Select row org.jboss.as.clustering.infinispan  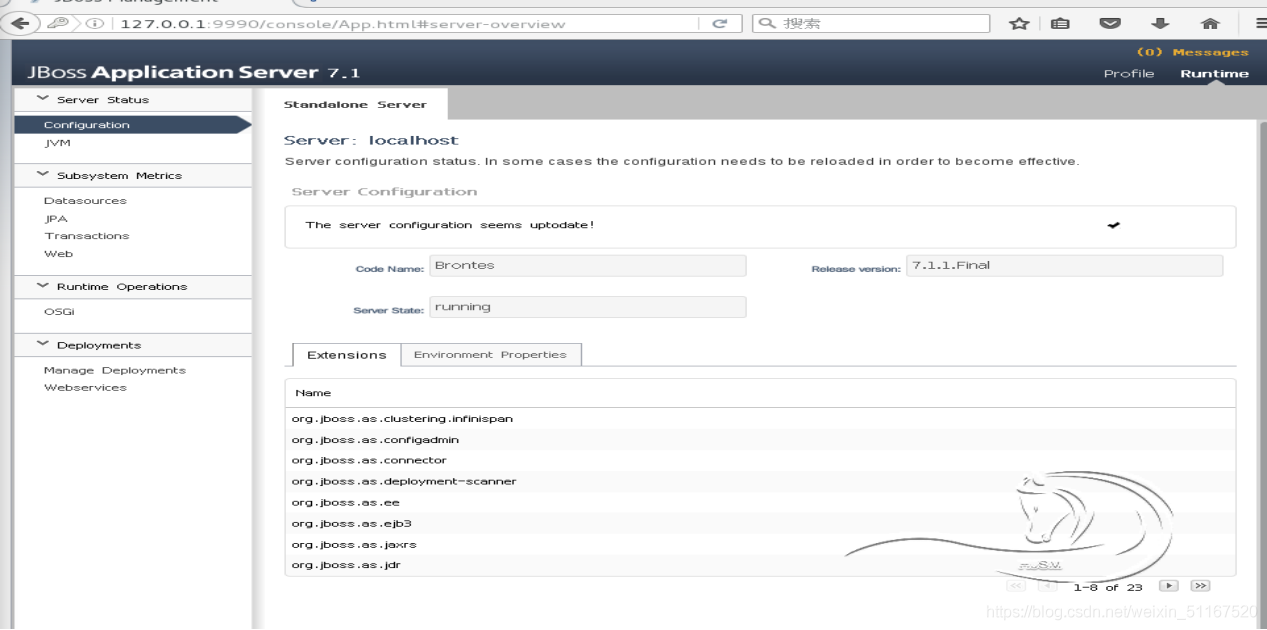click(x=760, y=419)
